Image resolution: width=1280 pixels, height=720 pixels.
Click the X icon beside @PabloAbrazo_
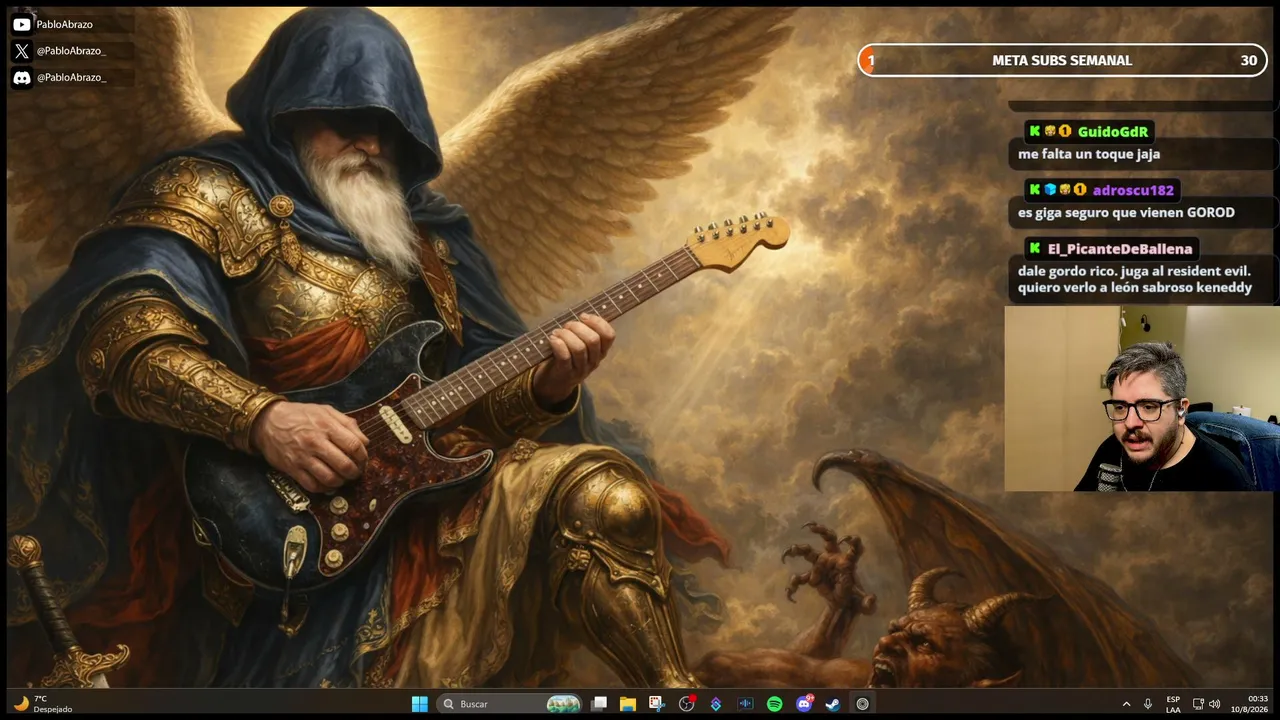click(21, 51)
